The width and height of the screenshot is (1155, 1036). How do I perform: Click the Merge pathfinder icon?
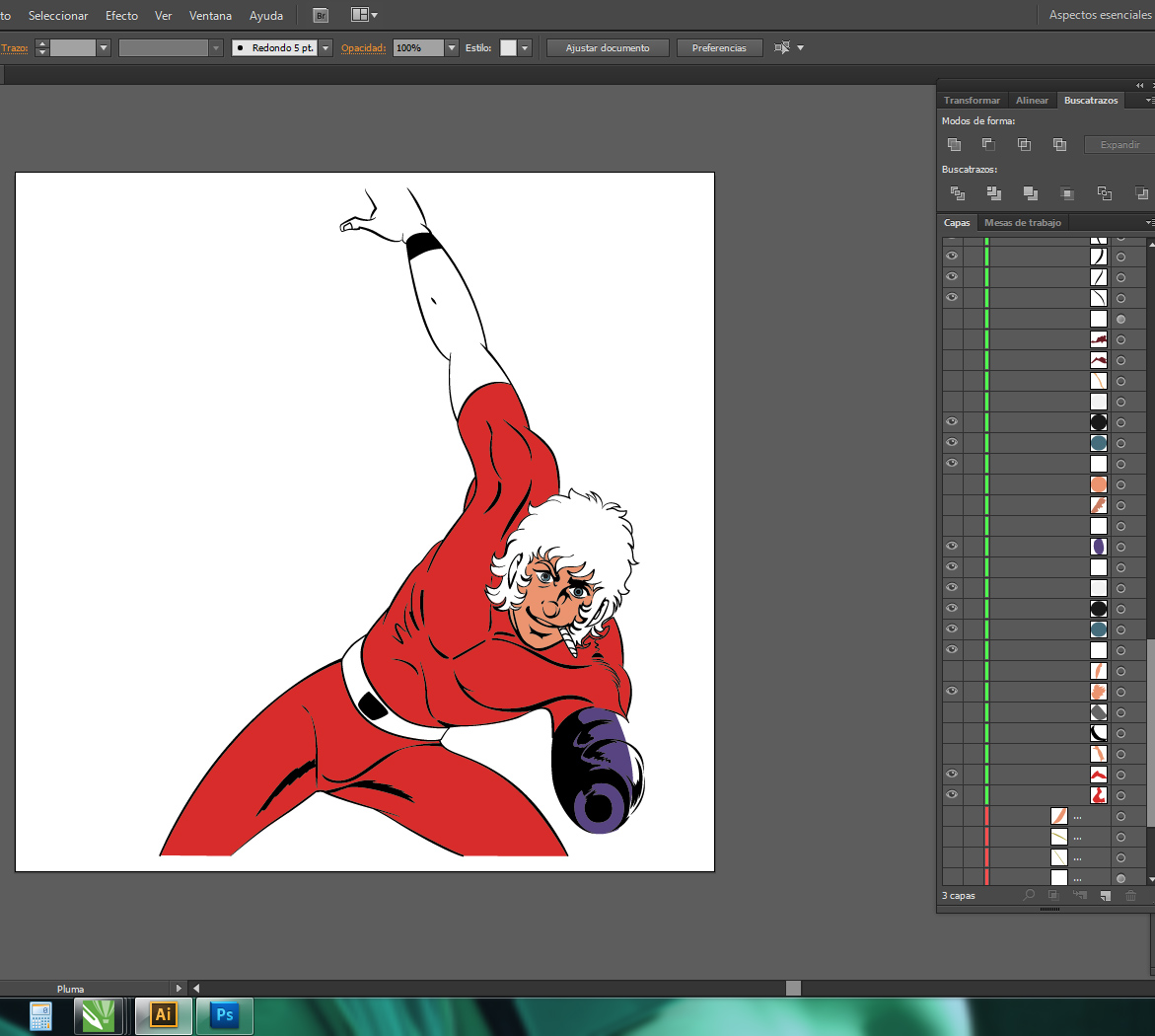coord(1031,193)
